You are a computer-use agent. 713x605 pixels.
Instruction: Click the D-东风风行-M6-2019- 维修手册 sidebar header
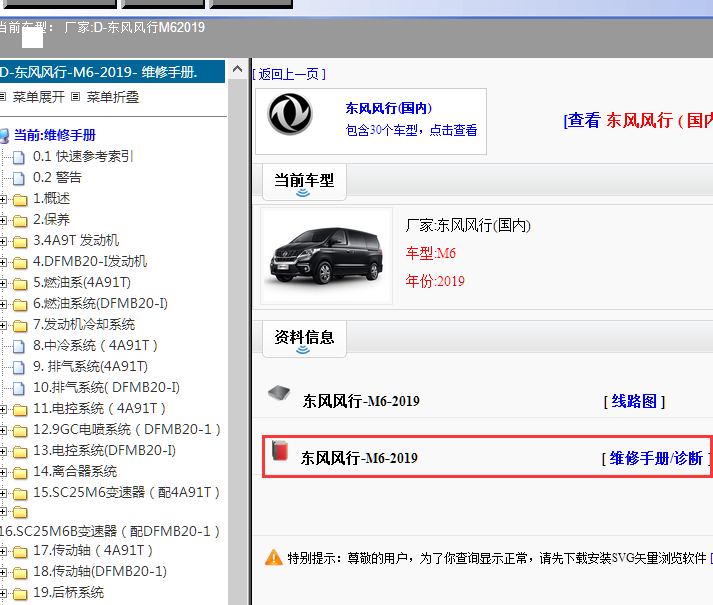pyautogui.click(x=112, y=72)
